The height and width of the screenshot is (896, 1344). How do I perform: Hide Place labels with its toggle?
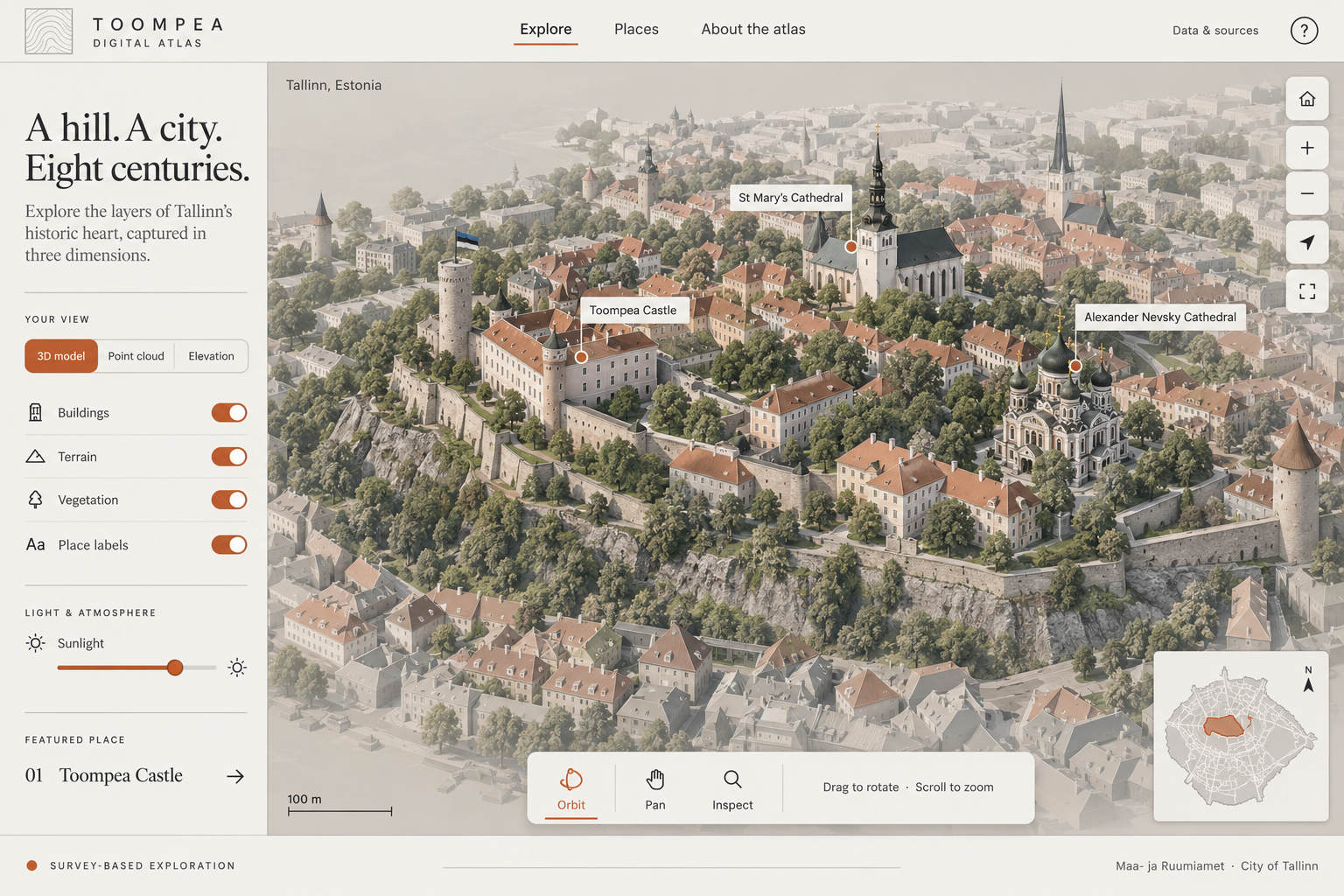click(229, 544)
